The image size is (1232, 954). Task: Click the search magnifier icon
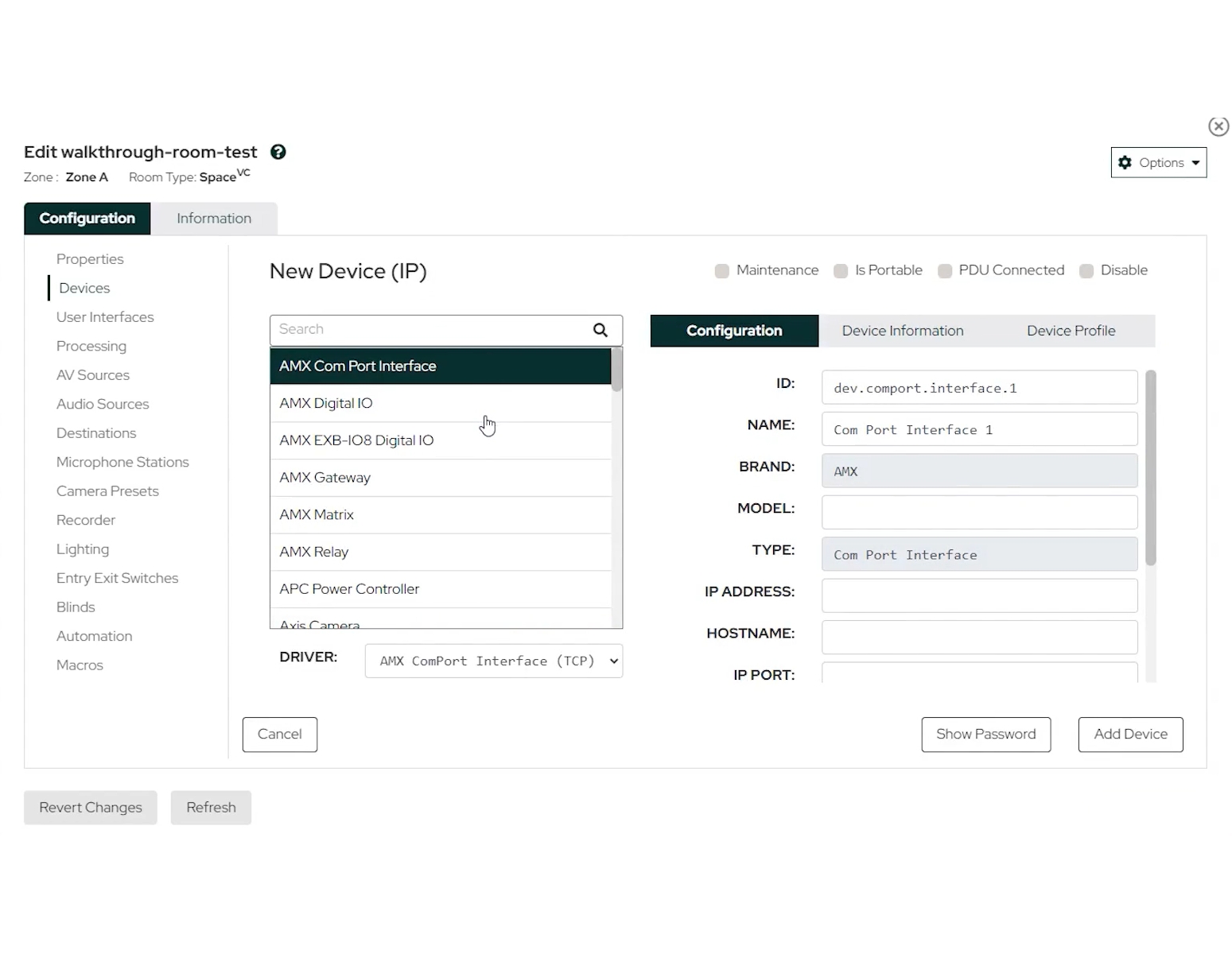600,330
